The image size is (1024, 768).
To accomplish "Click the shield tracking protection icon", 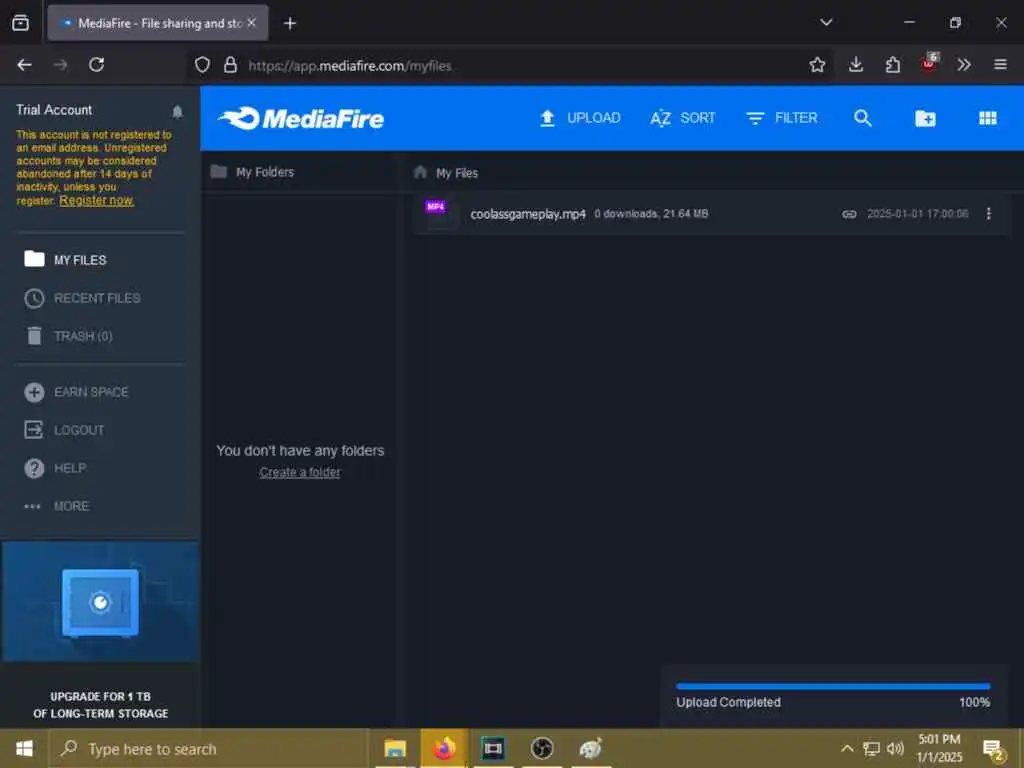I will pos(202,65).
